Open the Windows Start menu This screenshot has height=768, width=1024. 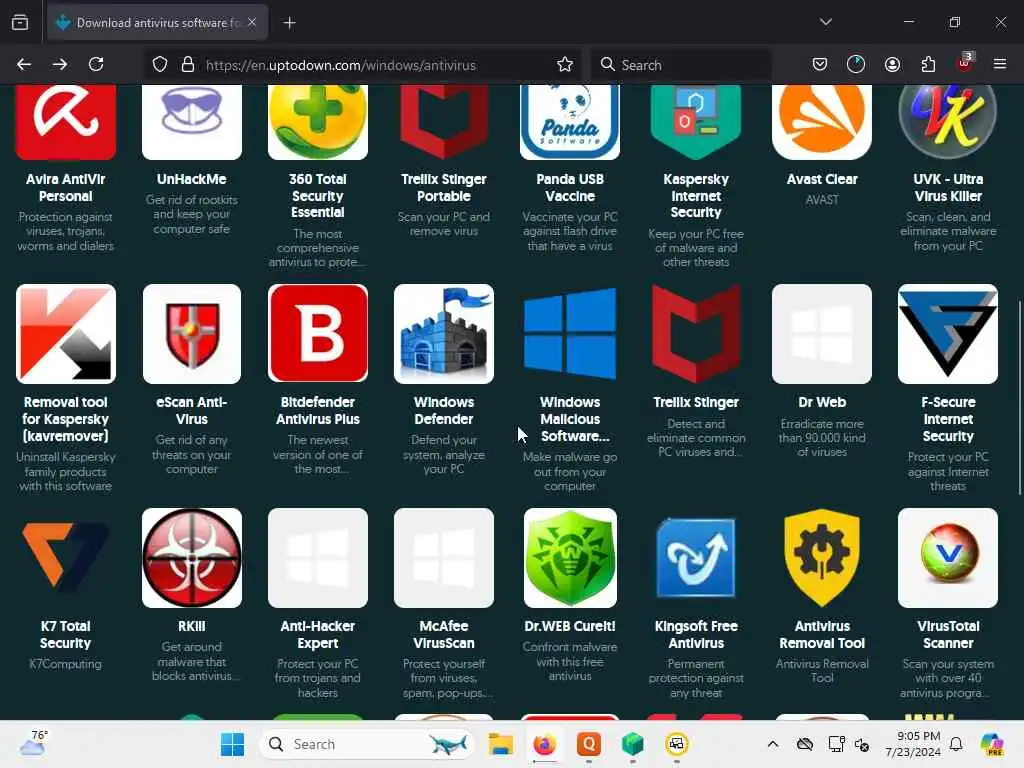click(232, 744)
